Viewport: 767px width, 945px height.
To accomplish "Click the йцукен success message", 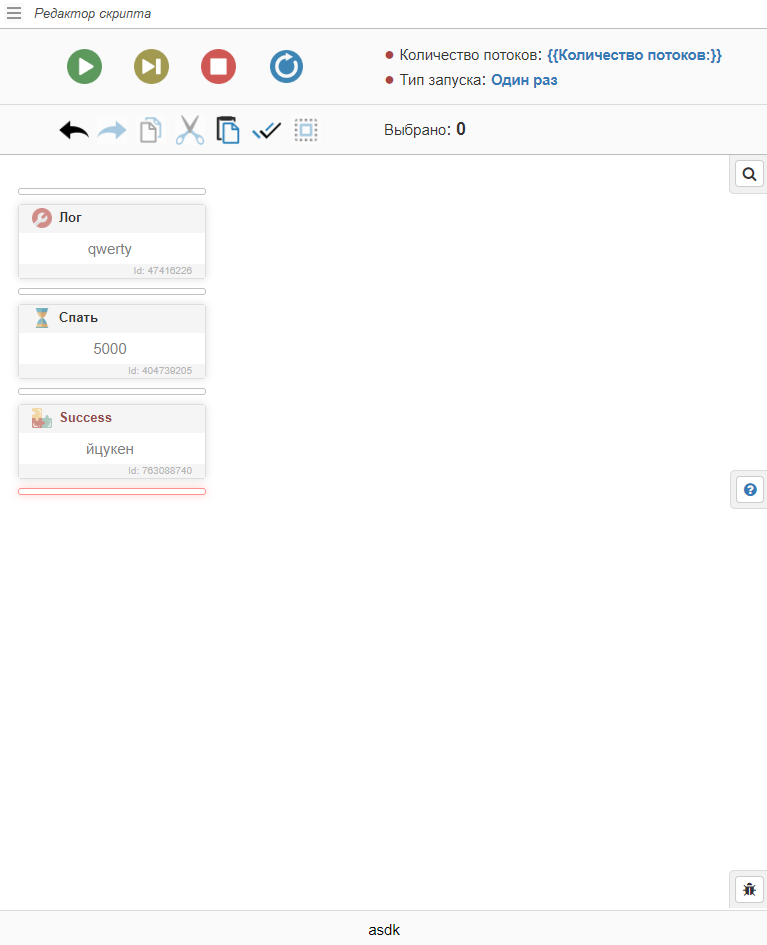I will click(x=110, y=449).
